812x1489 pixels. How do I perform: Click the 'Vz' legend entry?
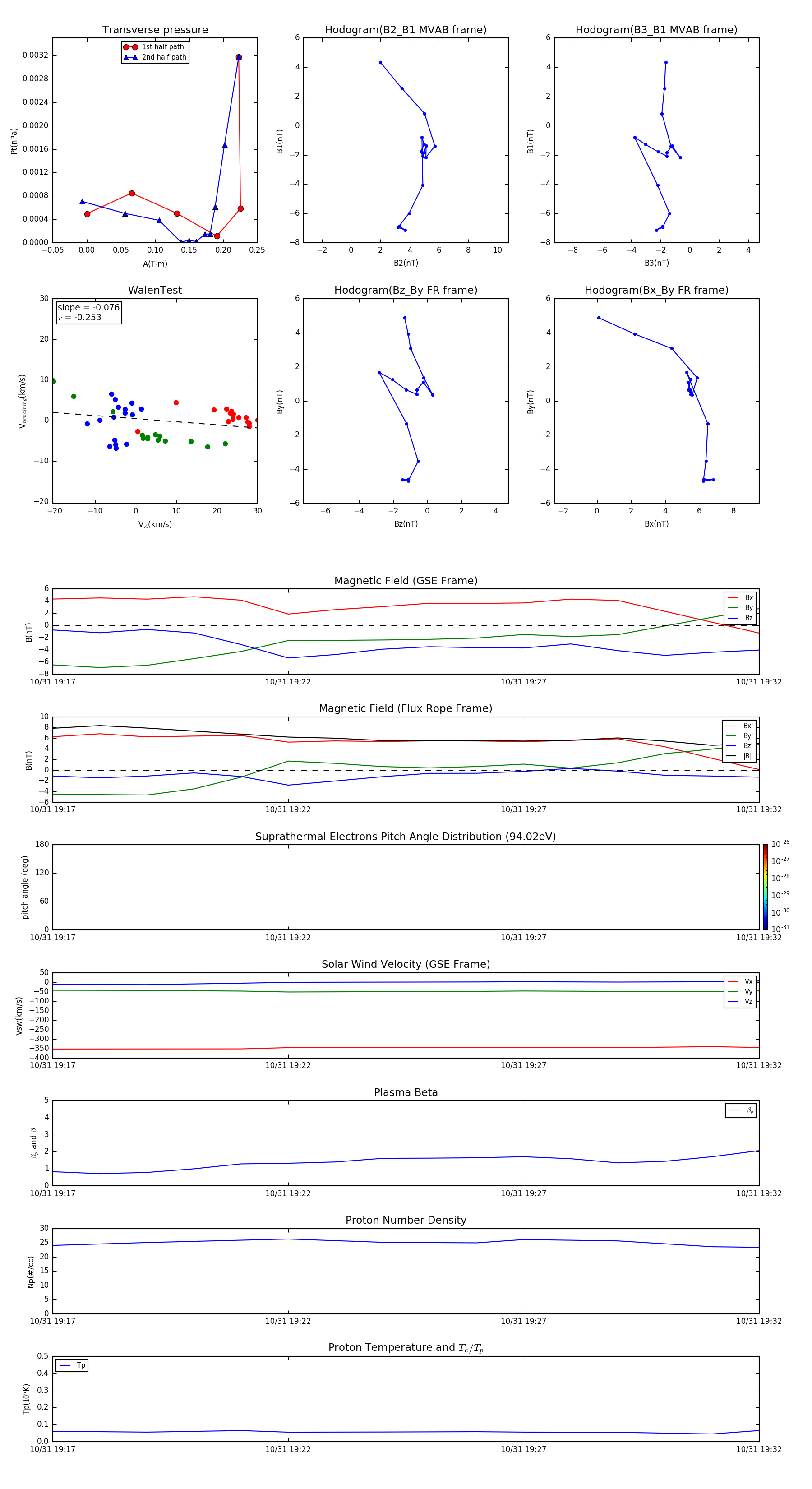tap(740, 1002)
